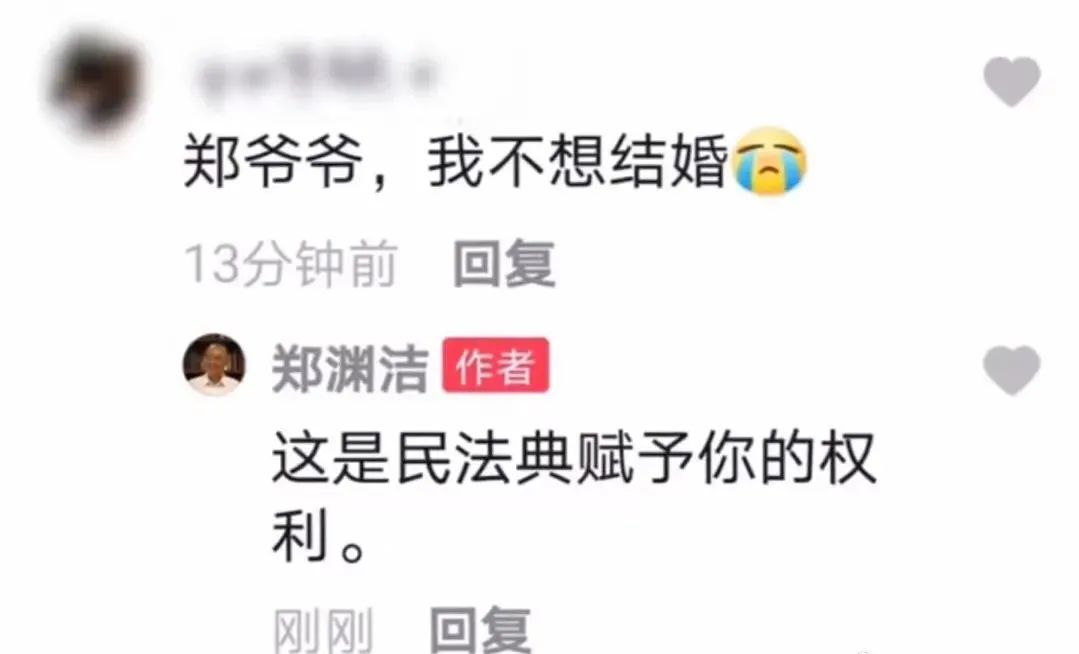Viewport: 1079px width, 654px height.
Task: Select the 刚刚 timestamp
Action: [323, 630]
